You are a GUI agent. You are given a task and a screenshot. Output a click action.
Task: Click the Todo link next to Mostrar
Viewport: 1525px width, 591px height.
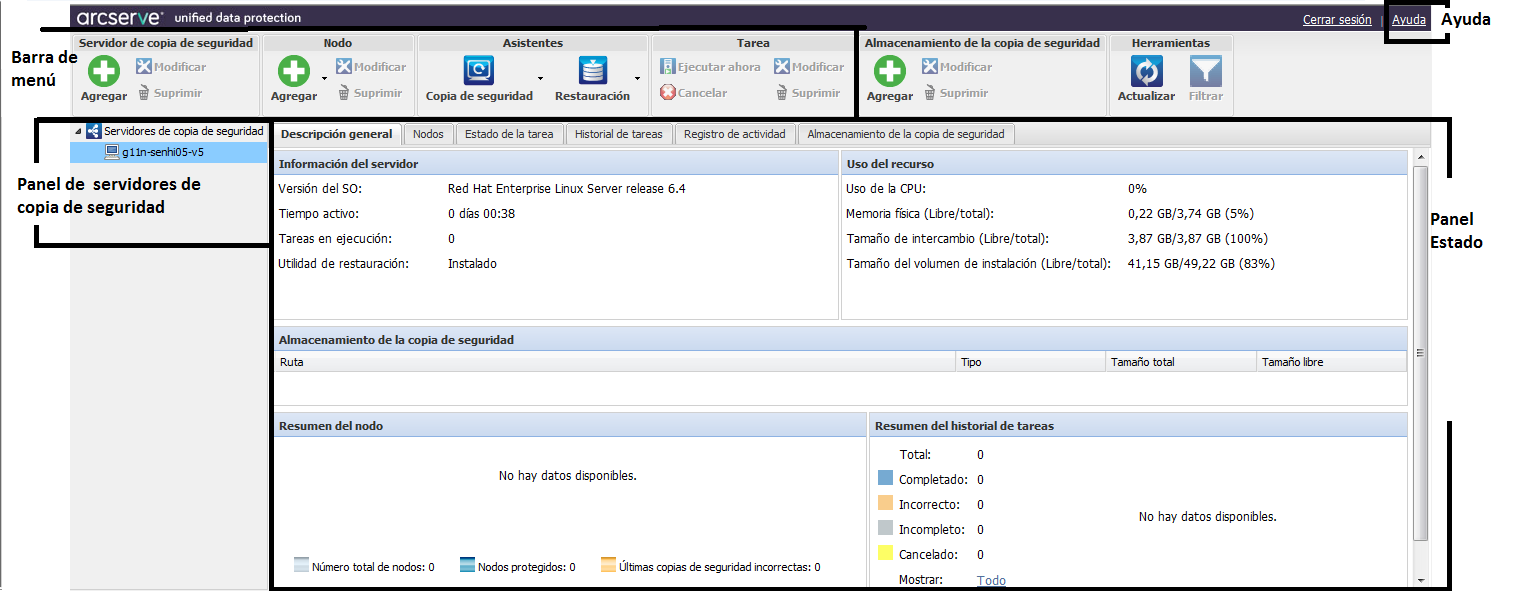pos(991,580)
